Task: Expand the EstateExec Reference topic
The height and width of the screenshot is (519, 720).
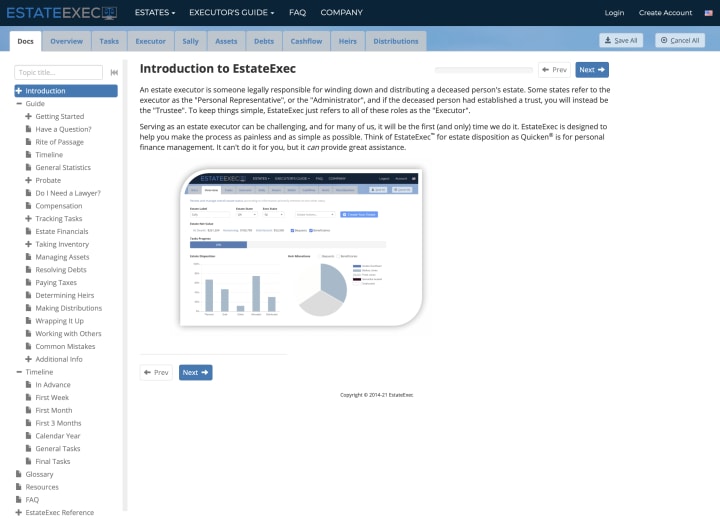Action: pos(18,513)
